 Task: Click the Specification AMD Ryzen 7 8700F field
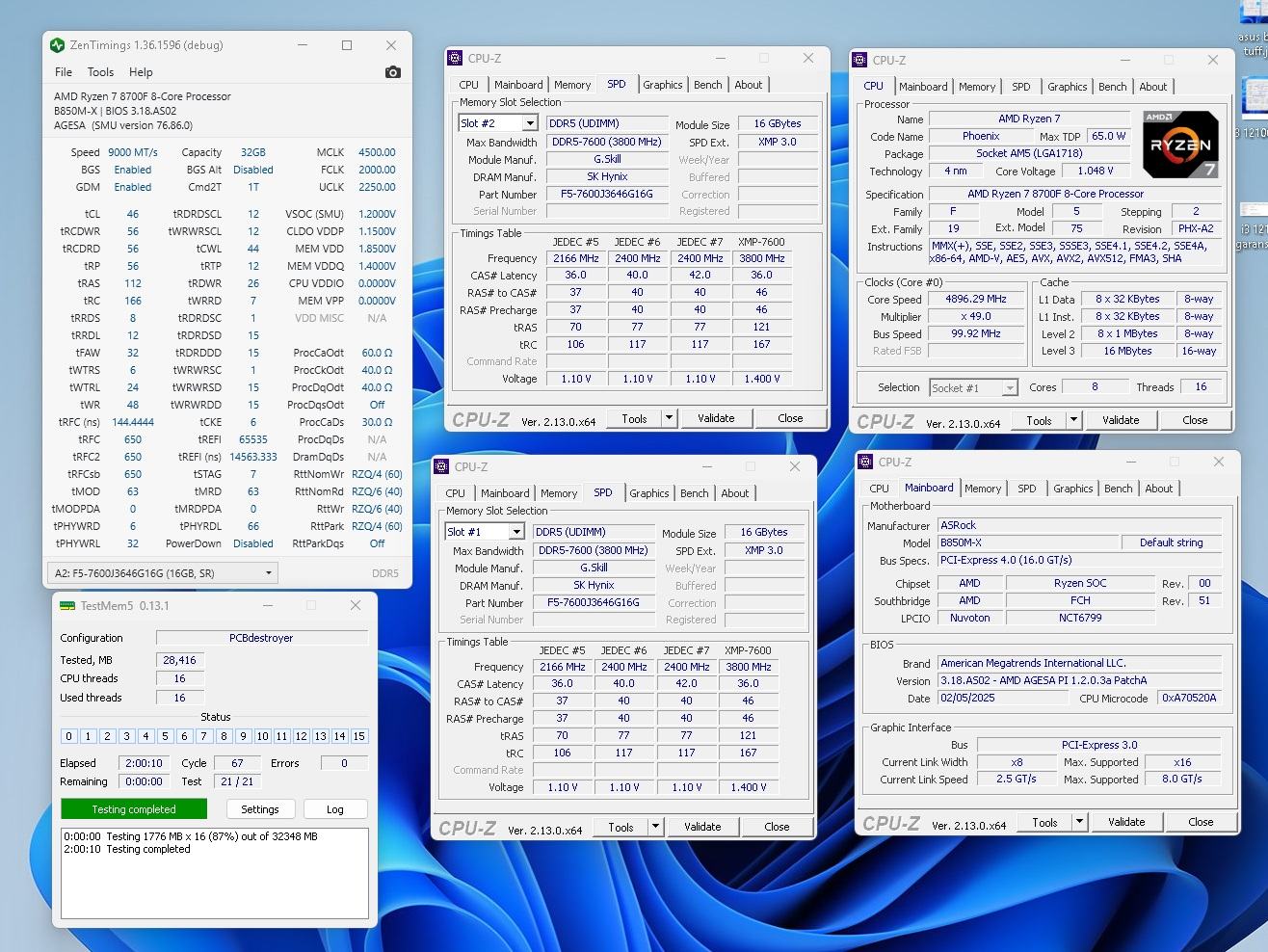pos(1075,194)
